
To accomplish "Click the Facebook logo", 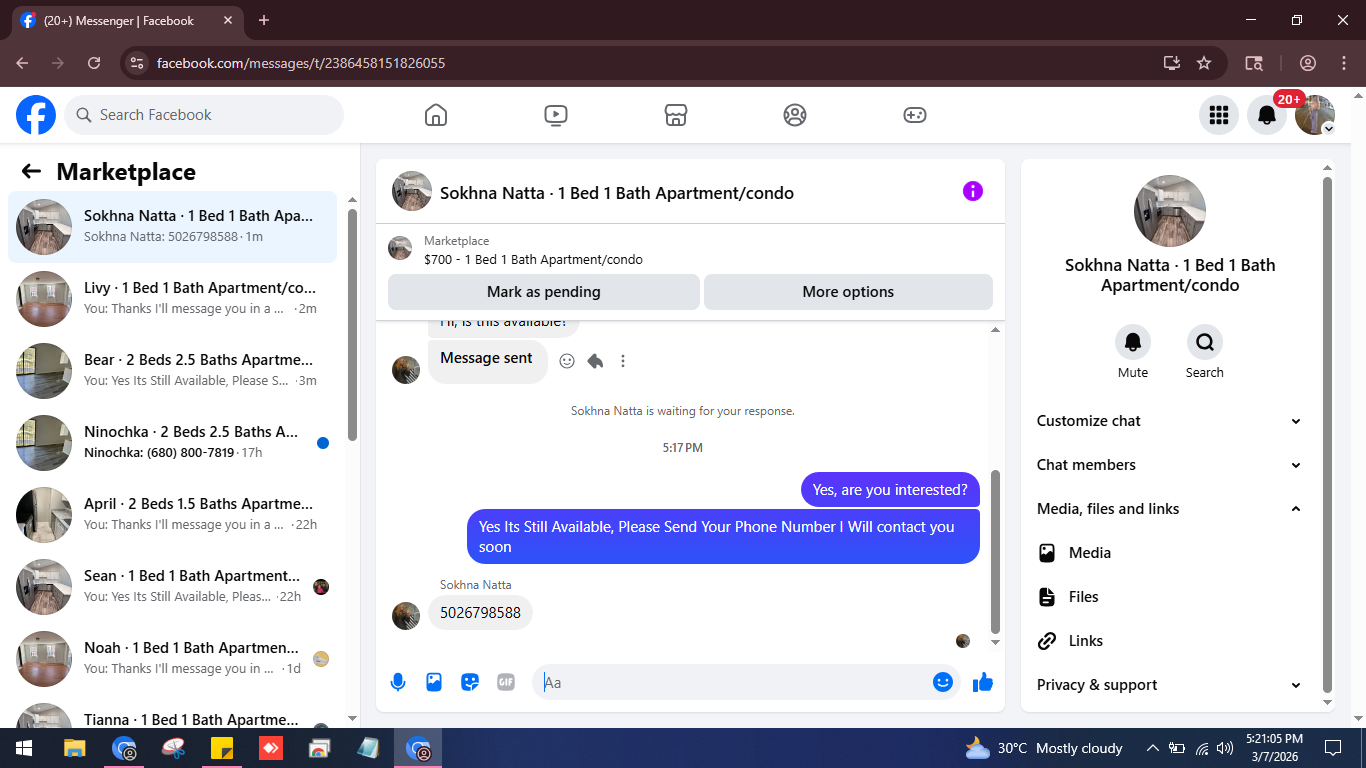I will click(x=36, y=115).
